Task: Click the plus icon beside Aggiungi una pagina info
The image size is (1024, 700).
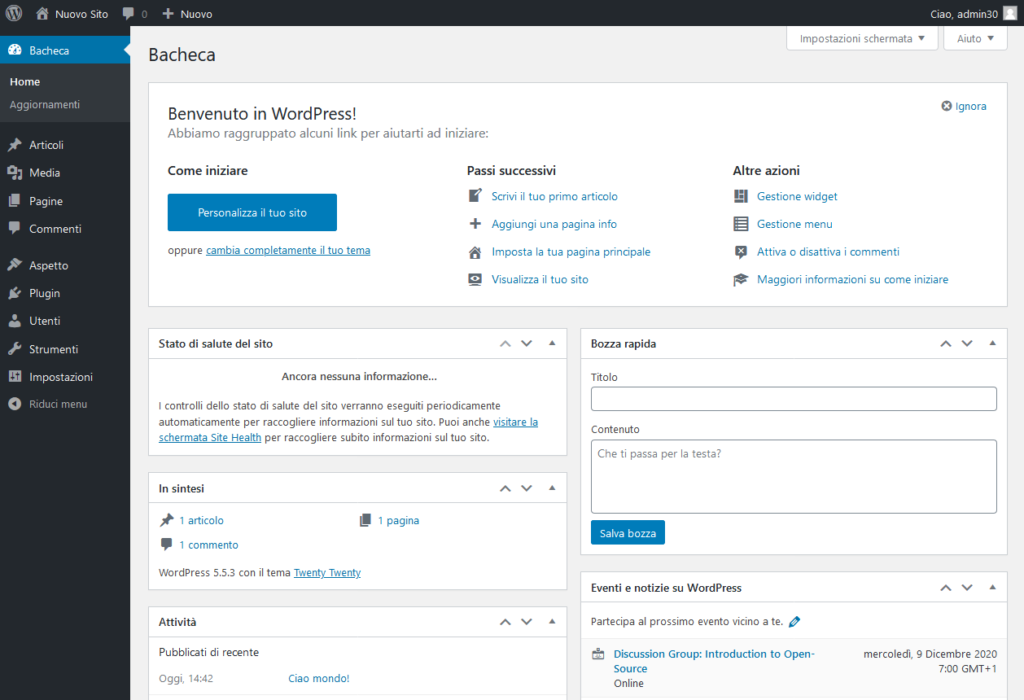Action: tap(475, 223)
